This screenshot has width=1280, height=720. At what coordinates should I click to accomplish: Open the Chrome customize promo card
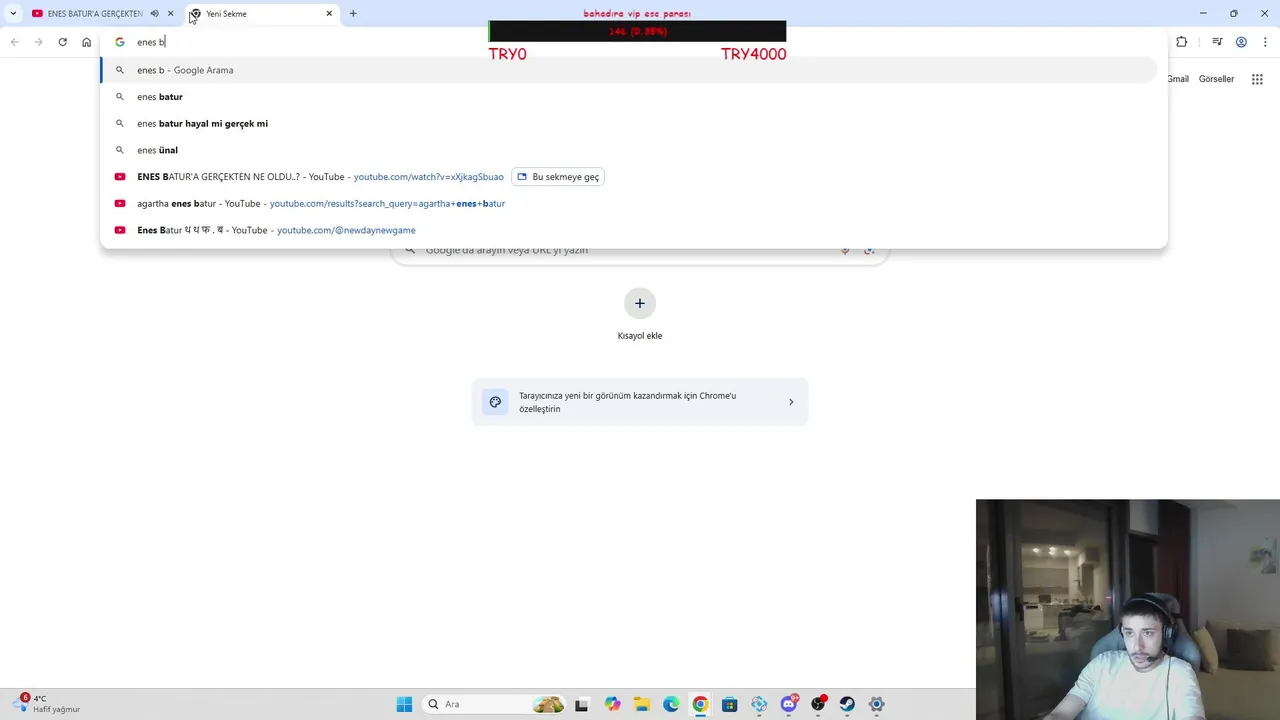click(x=640, y=402)
